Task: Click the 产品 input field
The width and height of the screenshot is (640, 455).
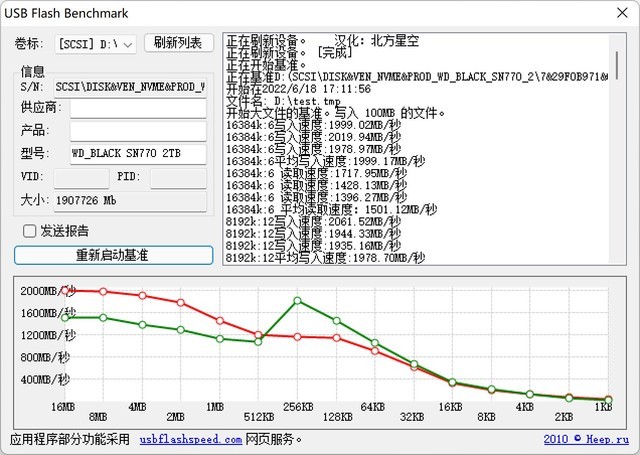Action: coord(138,131)
